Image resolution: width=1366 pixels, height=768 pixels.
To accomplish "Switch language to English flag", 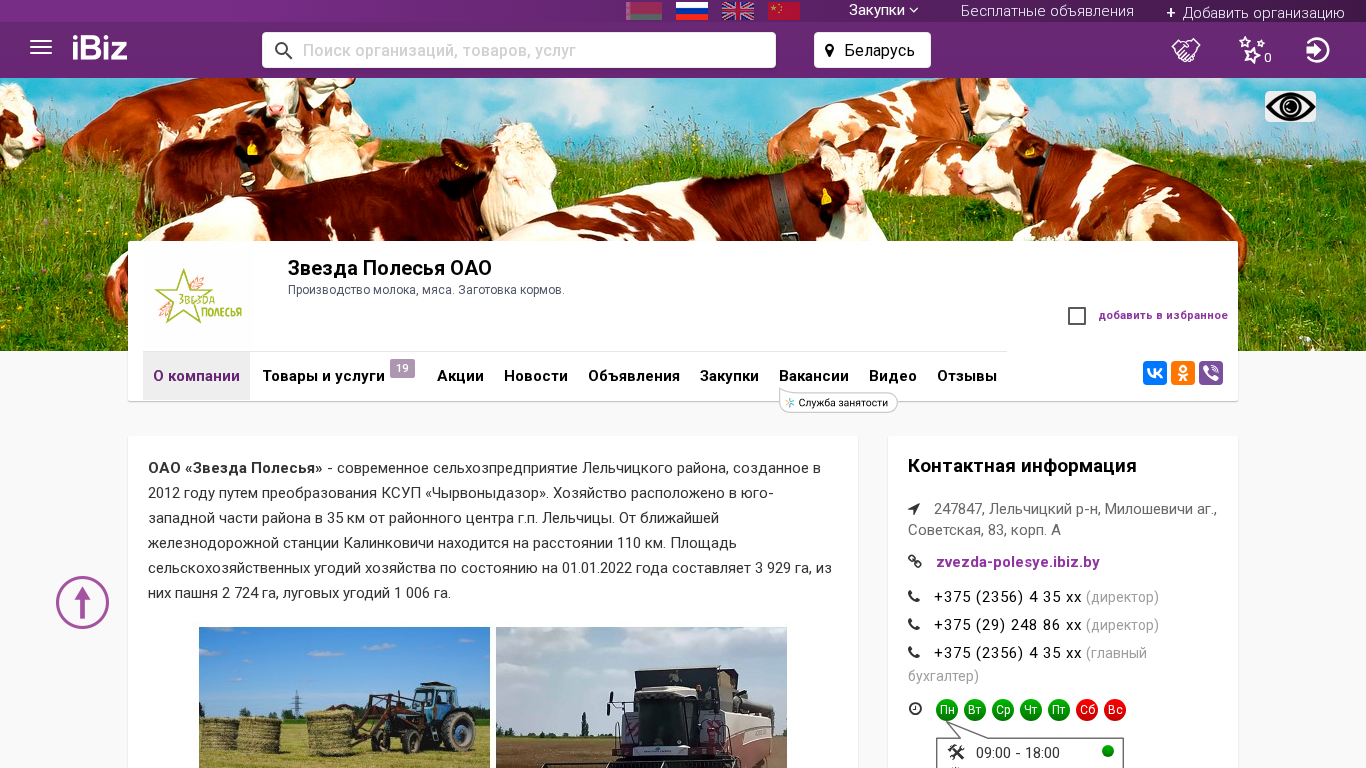I will point(738,11).
